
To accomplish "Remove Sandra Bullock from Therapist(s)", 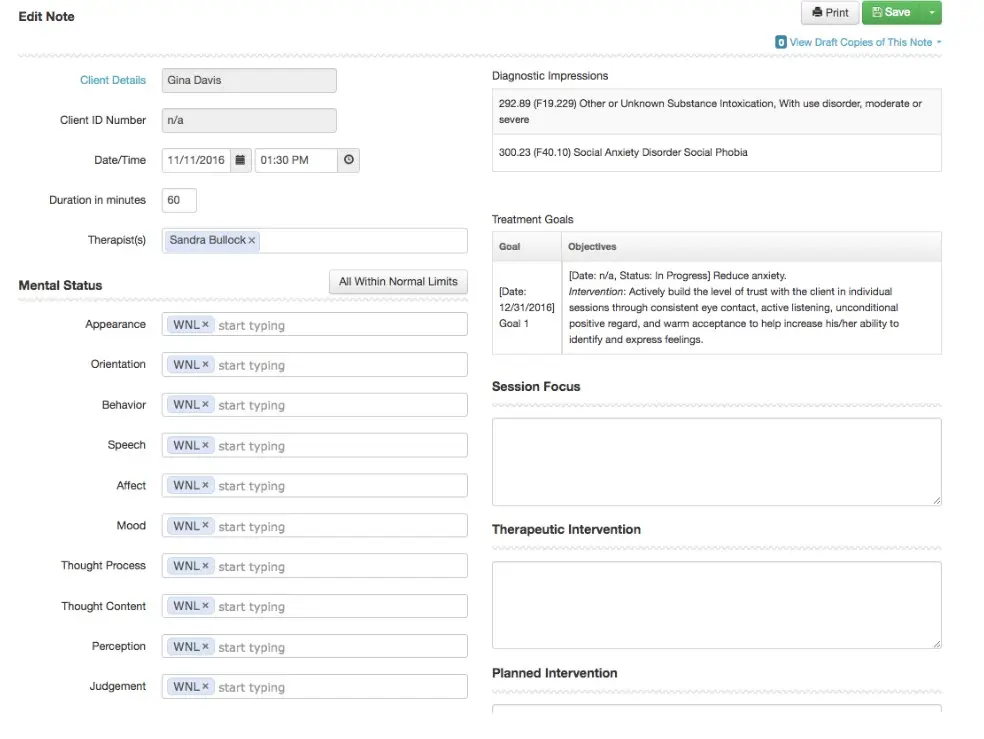I will (x=251, y=241).
